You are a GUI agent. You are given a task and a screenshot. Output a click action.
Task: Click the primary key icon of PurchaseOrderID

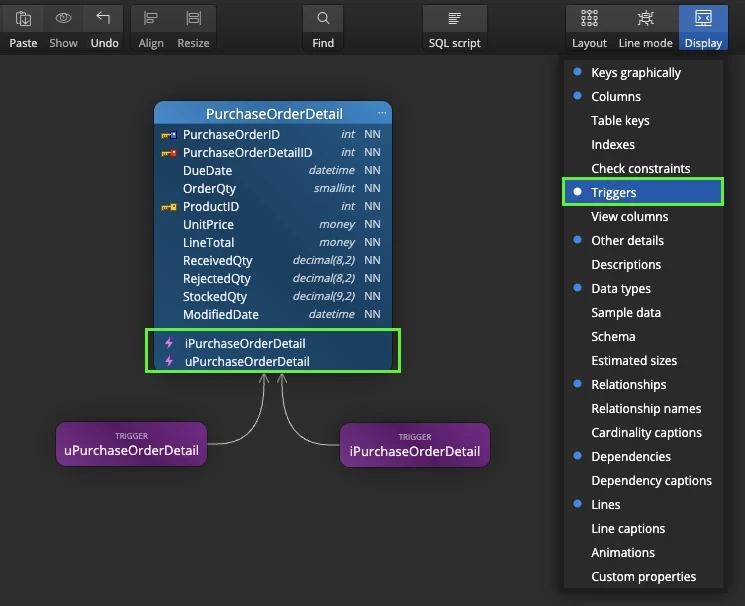click(169, 135)
